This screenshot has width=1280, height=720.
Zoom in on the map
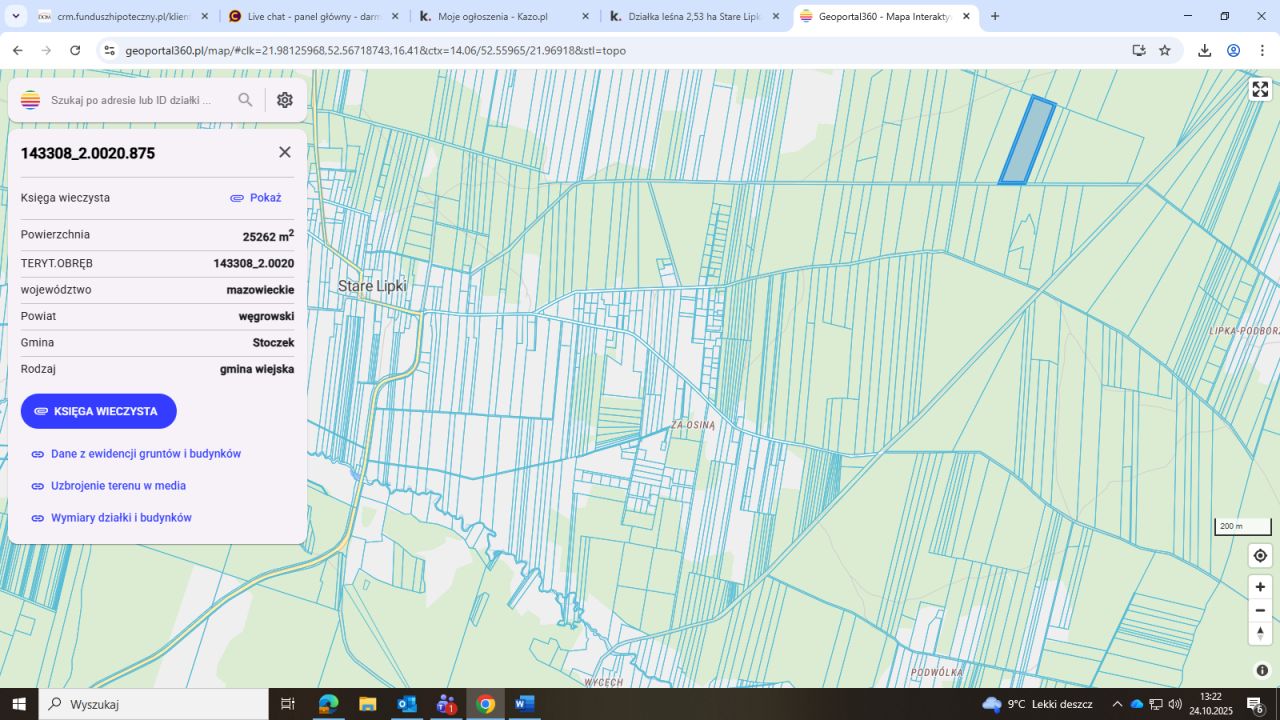[x=1260, y=587]
